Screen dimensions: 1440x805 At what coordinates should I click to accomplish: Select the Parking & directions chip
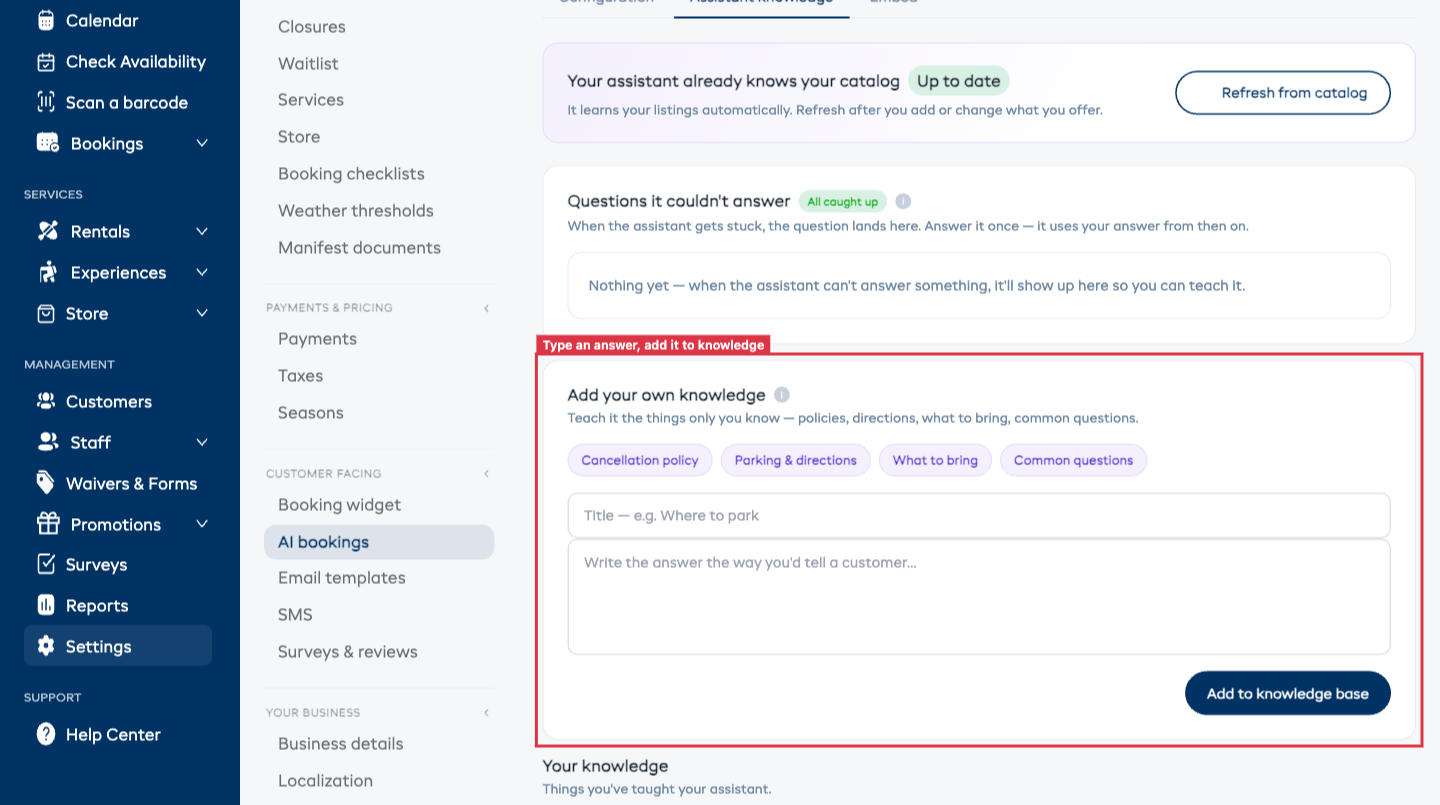click(796, 460)
